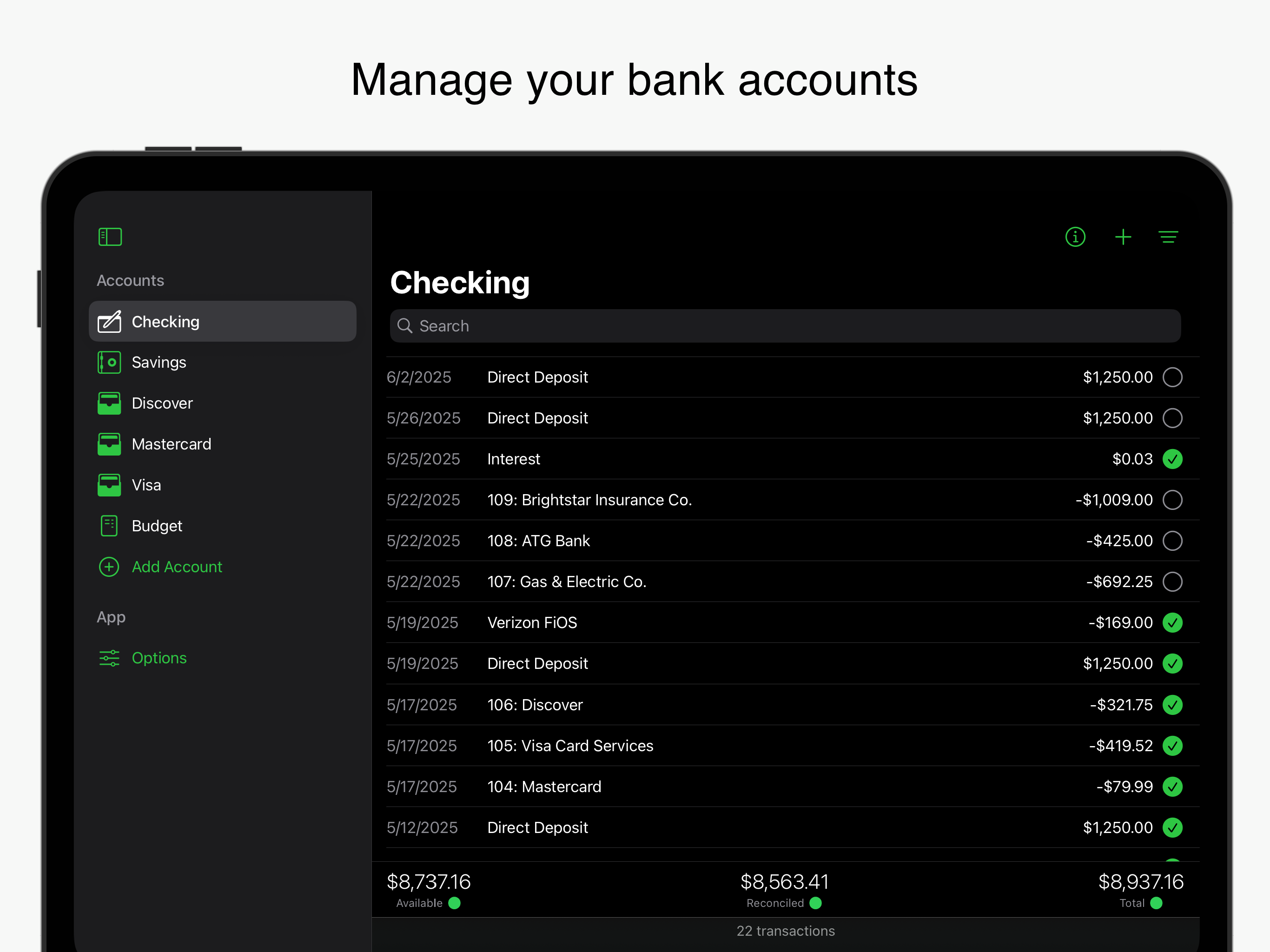Click the search magnifier icon

[x=405, y=325]
